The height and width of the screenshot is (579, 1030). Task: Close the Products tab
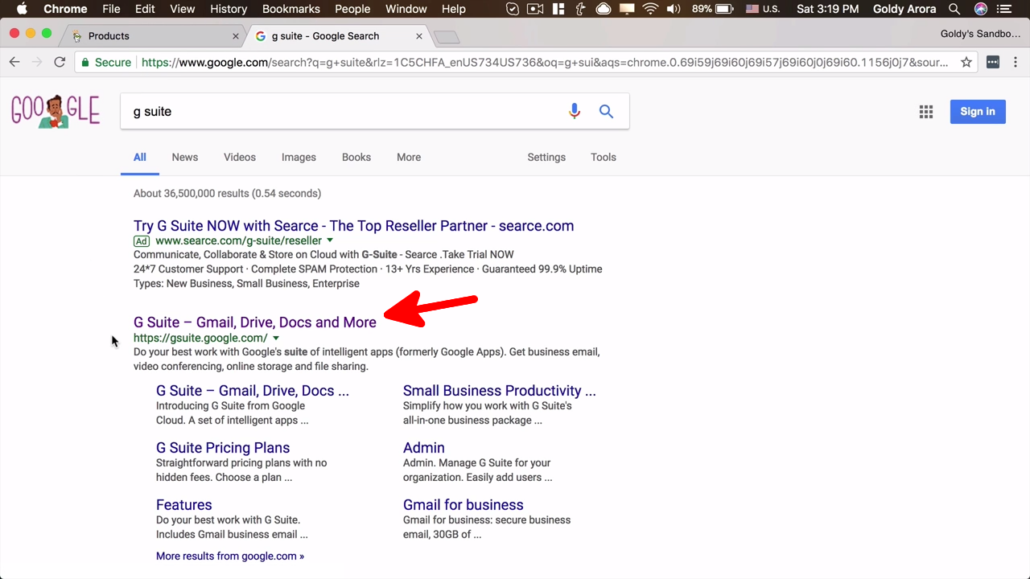(236, 36)
